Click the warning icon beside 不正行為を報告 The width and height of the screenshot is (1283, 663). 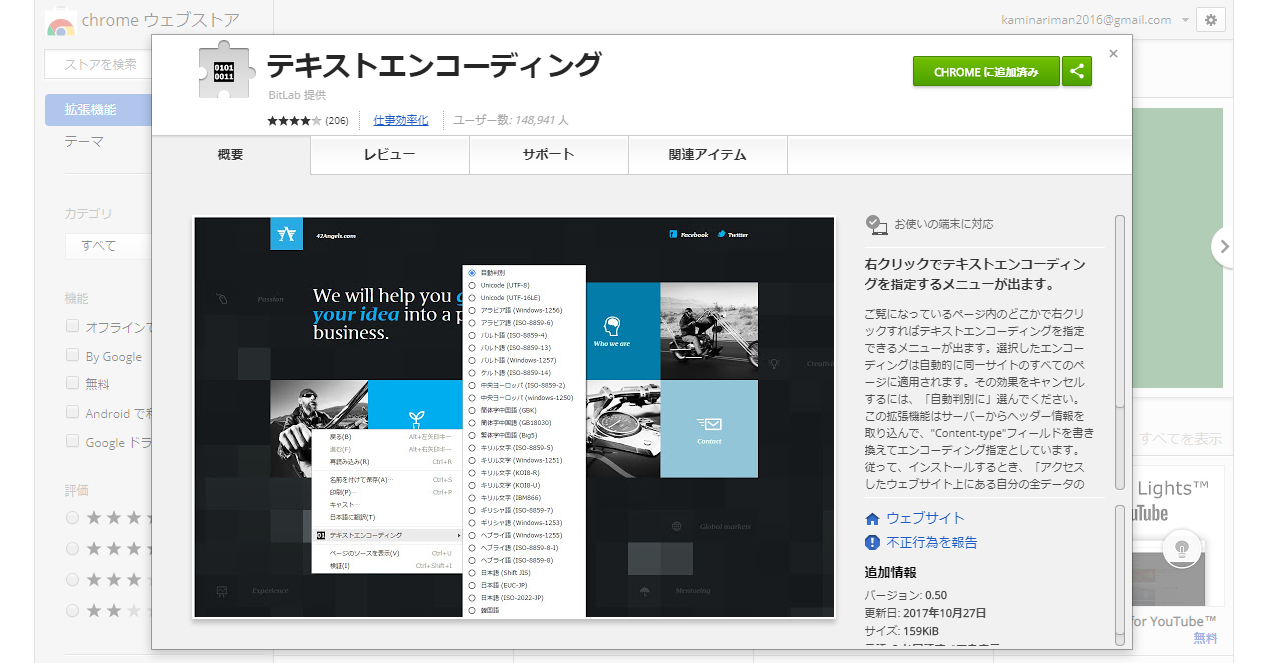pos(872,542)
